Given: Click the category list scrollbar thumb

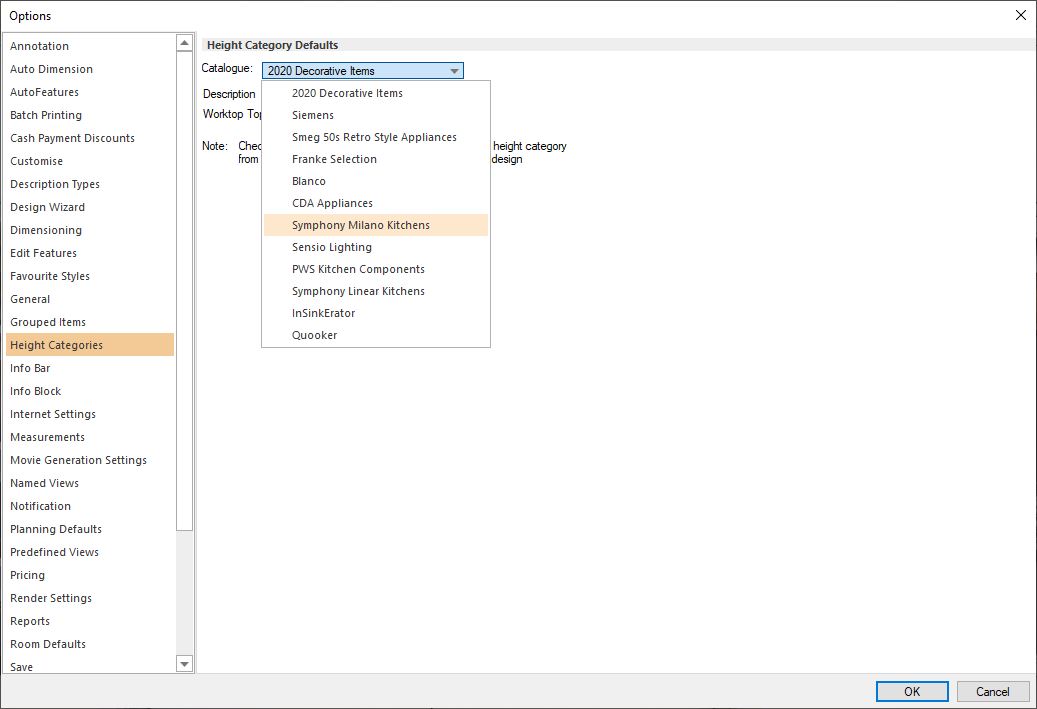Looking at the screenshot, I should point(185,291).
